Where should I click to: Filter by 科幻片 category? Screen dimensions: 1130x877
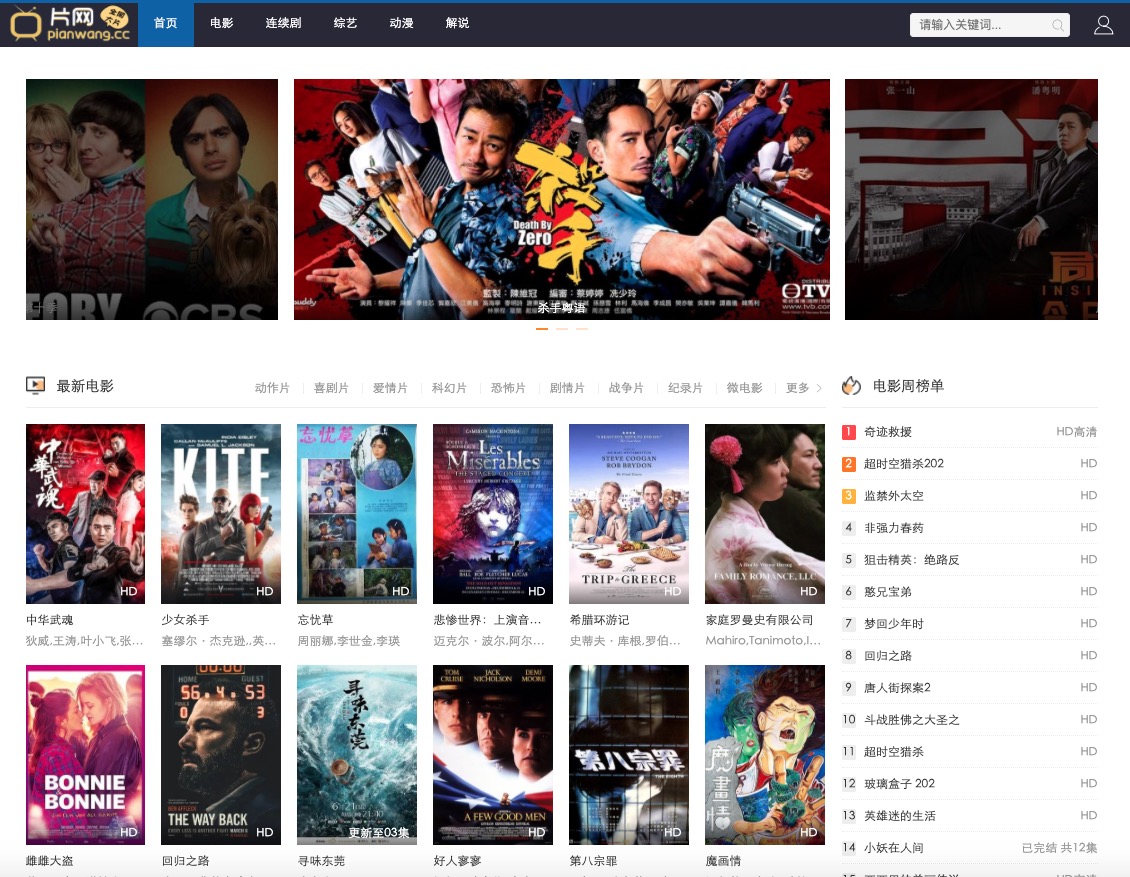(450, 388)
